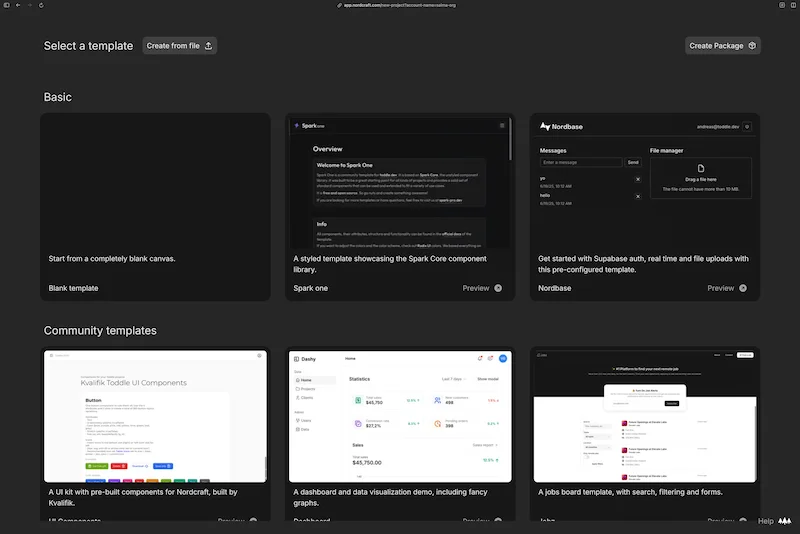Click the link icon in the address bar
The height and width of the screenshot is (534, 800).
pyautogui.click(x=339, y=5)
